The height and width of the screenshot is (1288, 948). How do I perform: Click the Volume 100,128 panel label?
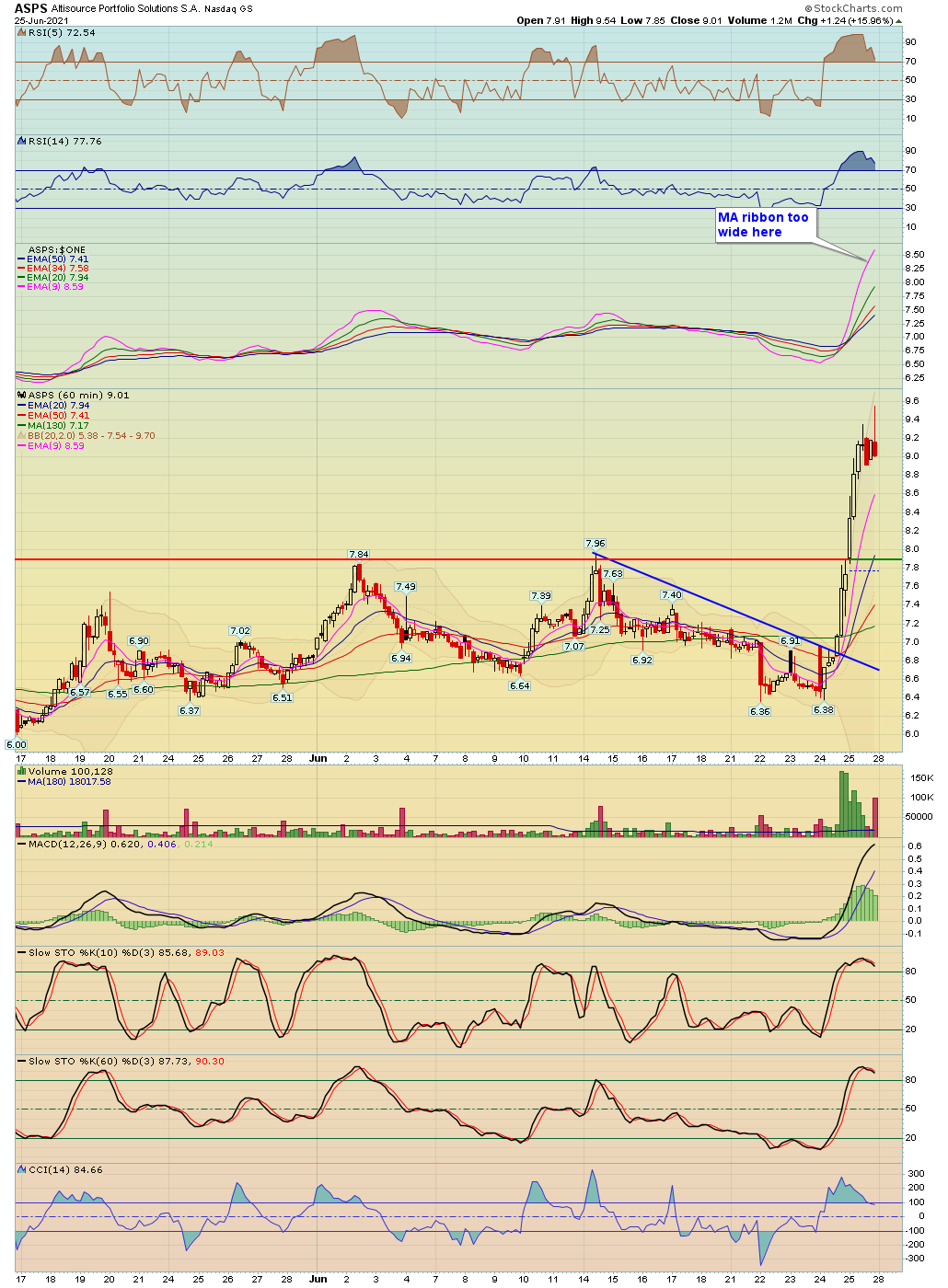tap(71, 771)
